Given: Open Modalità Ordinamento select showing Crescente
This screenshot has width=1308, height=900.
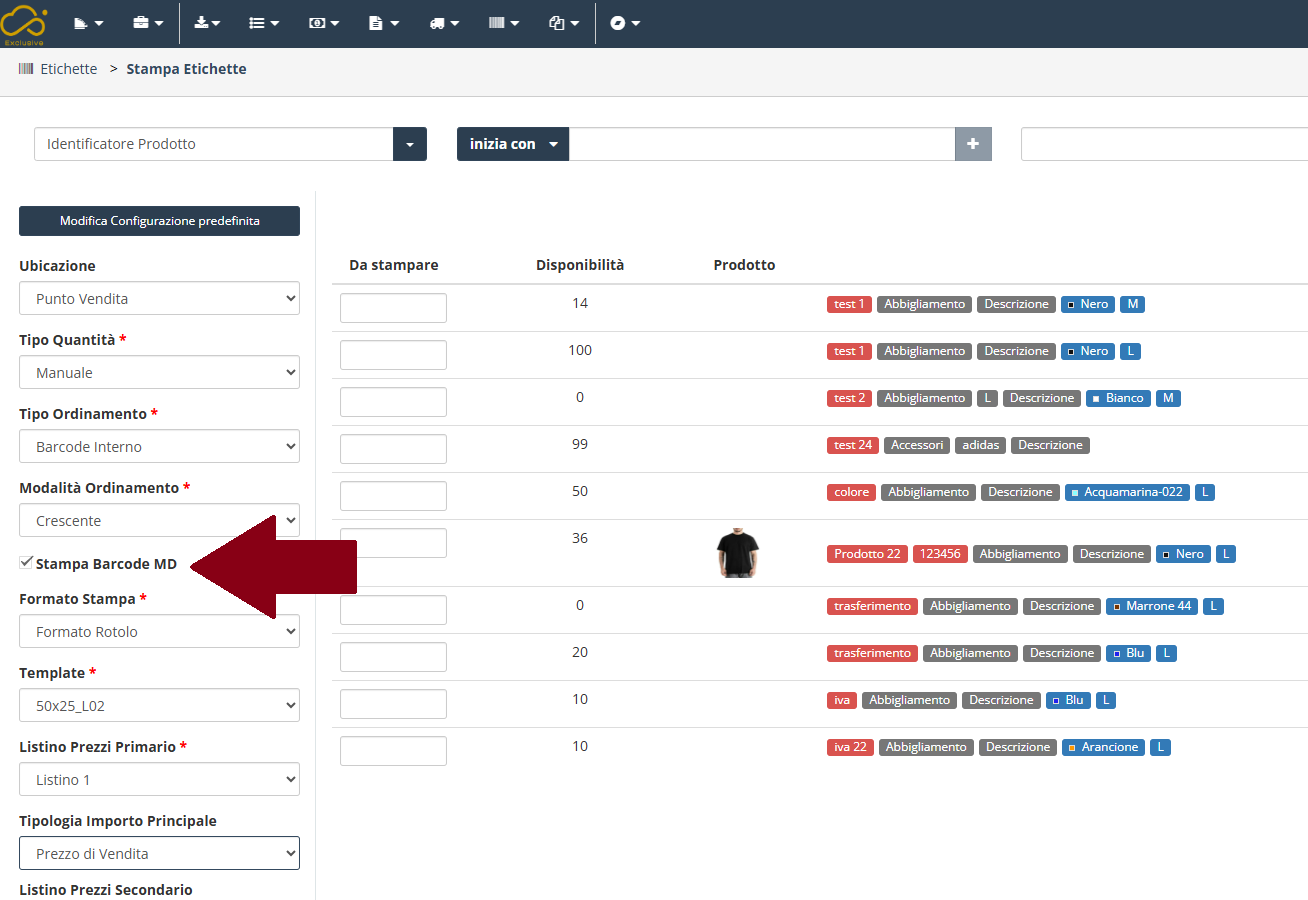Looking at the screenshot, I should [x=159, y=520].
